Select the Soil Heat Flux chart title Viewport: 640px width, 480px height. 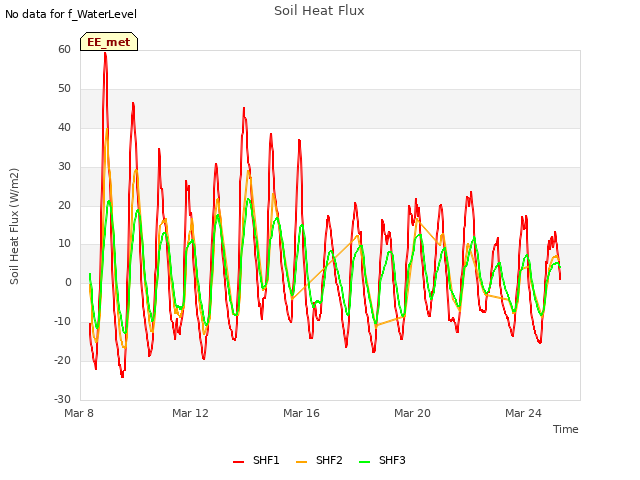319,11
